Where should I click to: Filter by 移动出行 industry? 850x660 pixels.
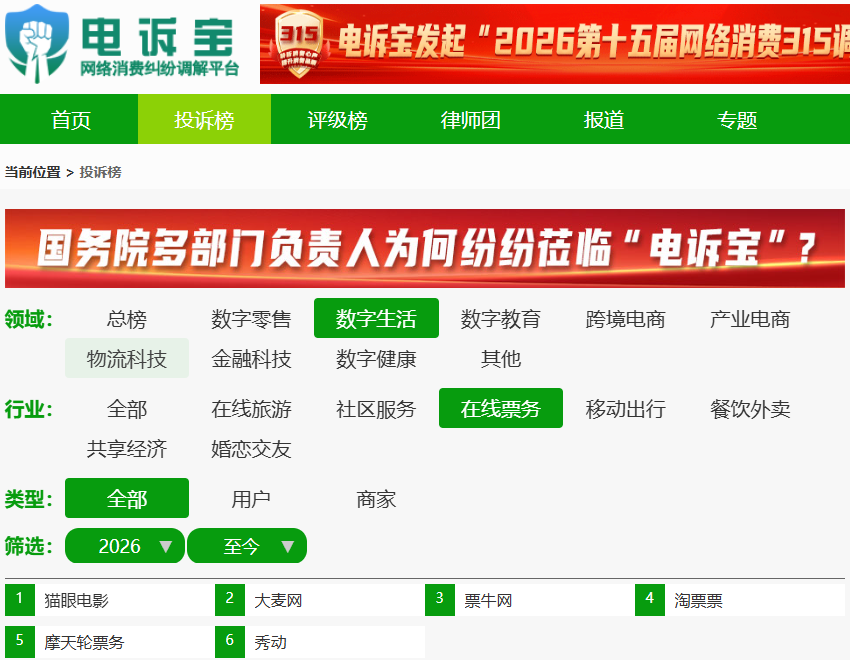pos(626,409)
